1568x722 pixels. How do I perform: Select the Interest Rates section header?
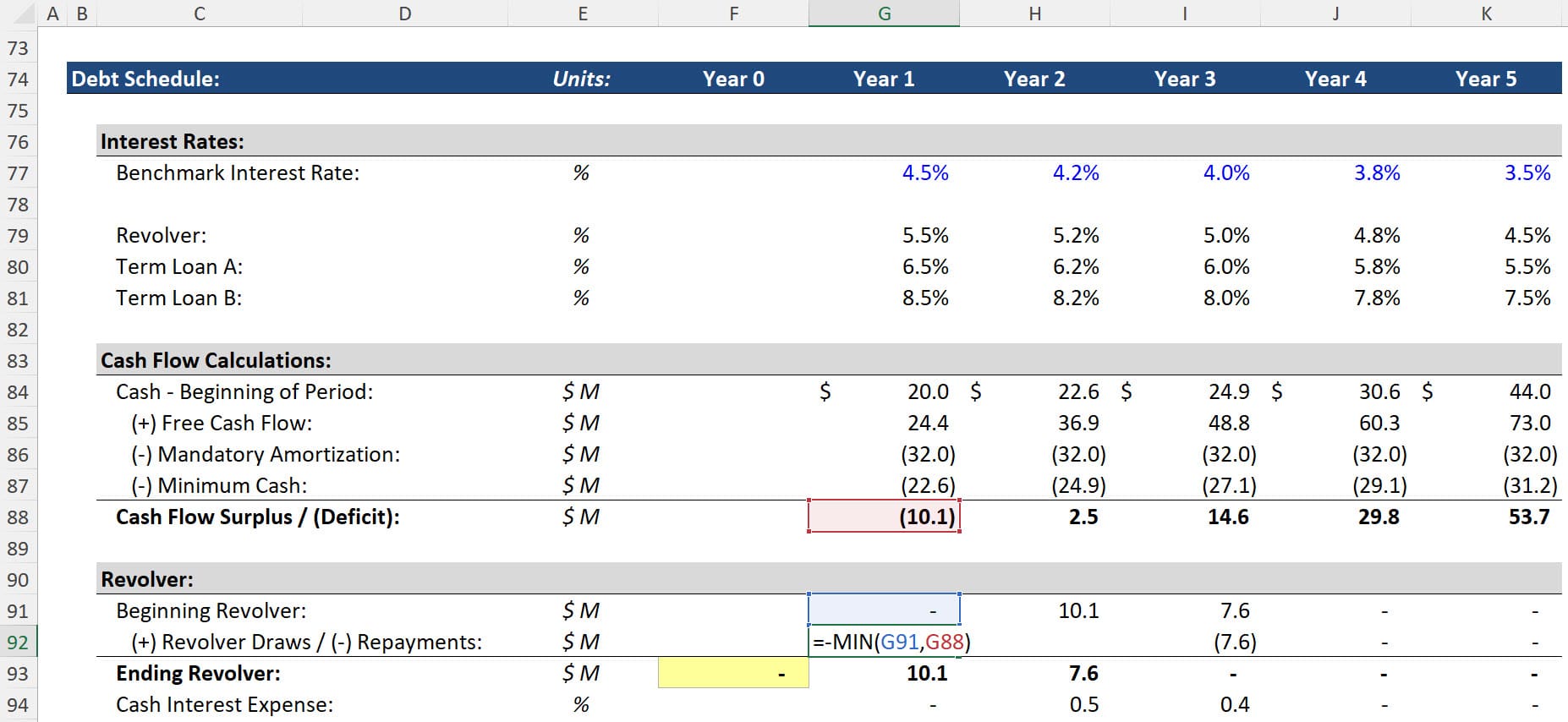(173, 142)
